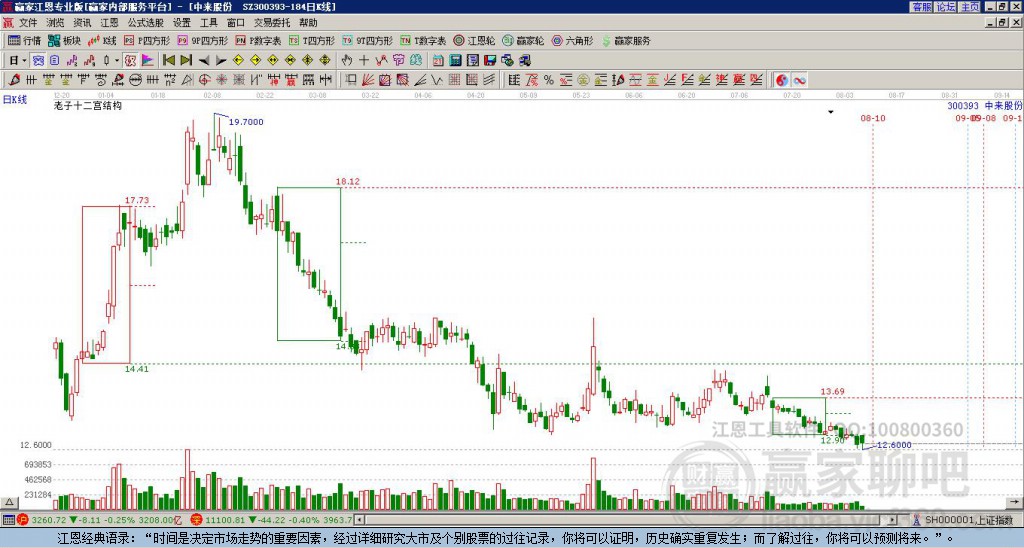Click the 日K线 label
This screenshot has height=548, width=1024.
coord(14,99)
